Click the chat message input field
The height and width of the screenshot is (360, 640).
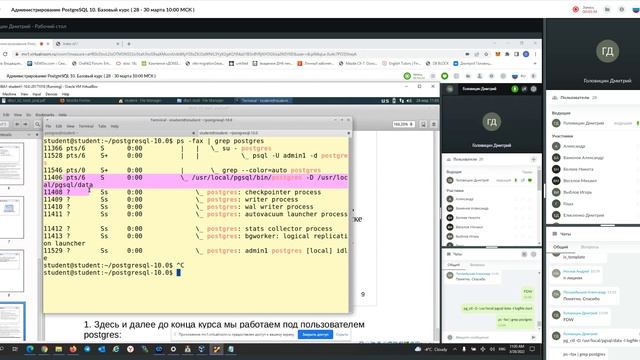tap(490, 337)
